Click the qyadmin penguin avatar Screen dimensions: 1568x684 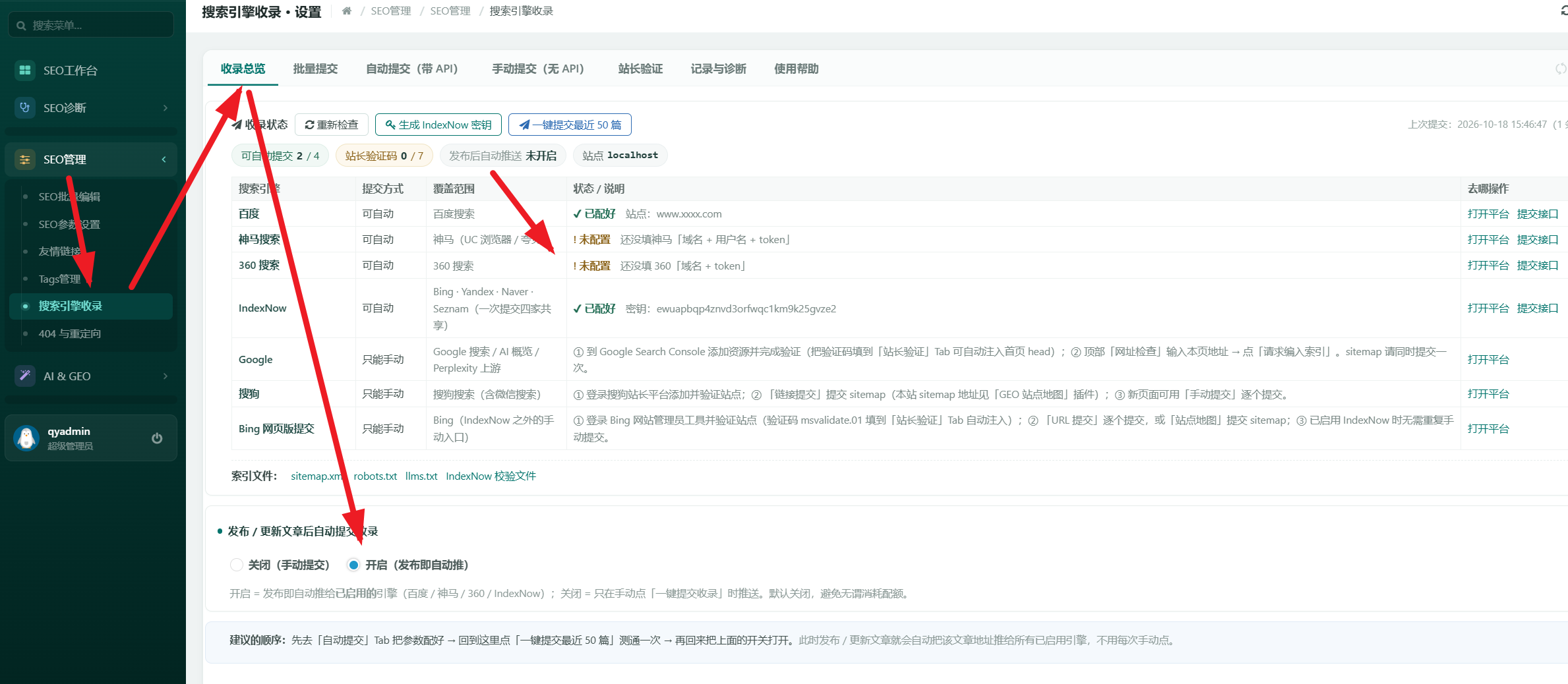coord(26,438)
